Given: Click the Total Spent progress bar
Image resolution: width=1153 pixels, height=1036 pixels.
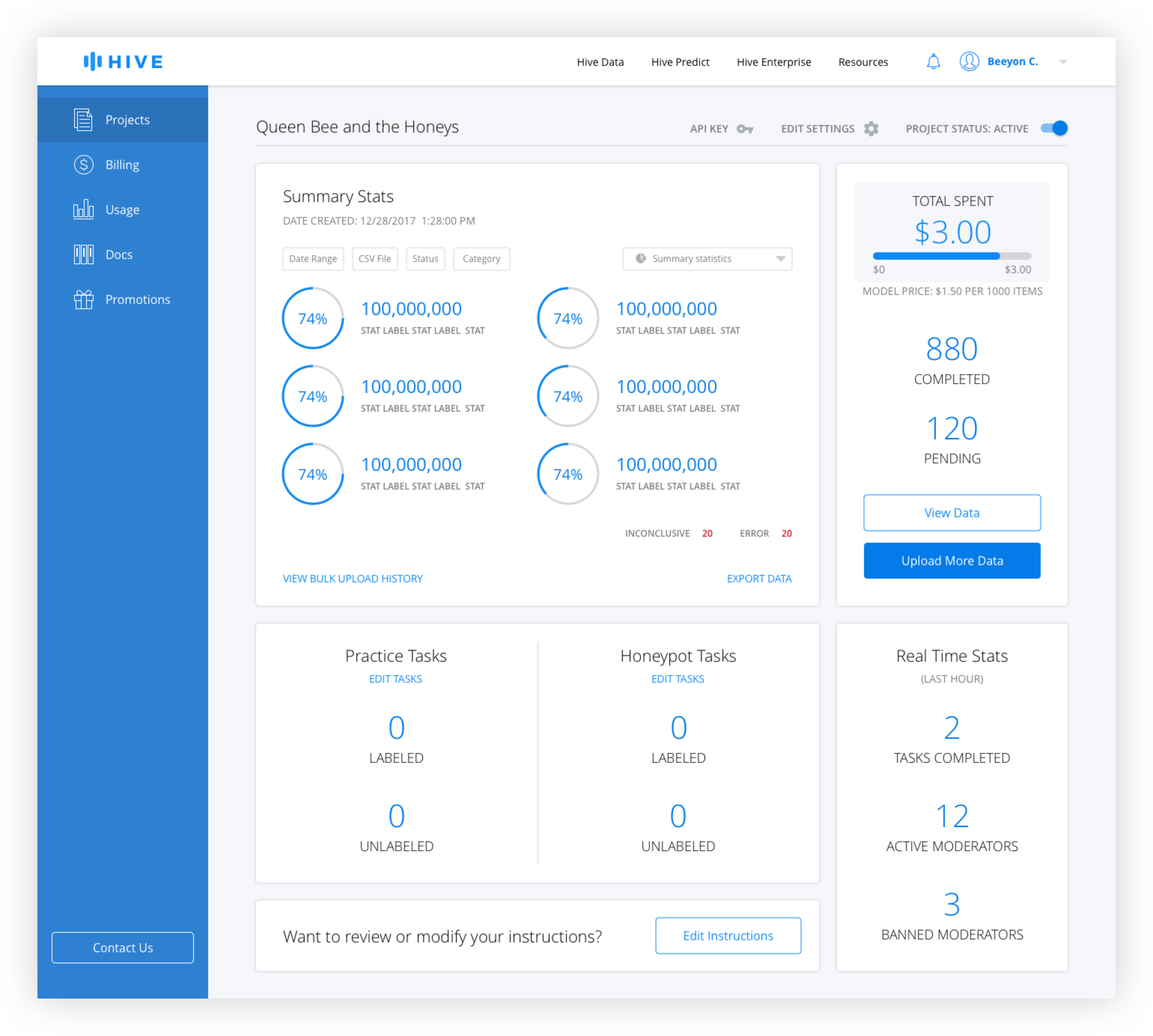Looking at the screenshot, I should tap(952, 256).
